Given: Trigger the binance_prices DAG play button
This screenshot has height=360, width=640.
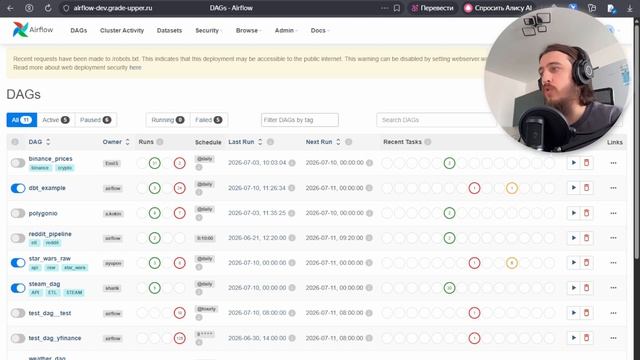Looking at the screenshot, I should pyautogui.click(x=573, y=163).
